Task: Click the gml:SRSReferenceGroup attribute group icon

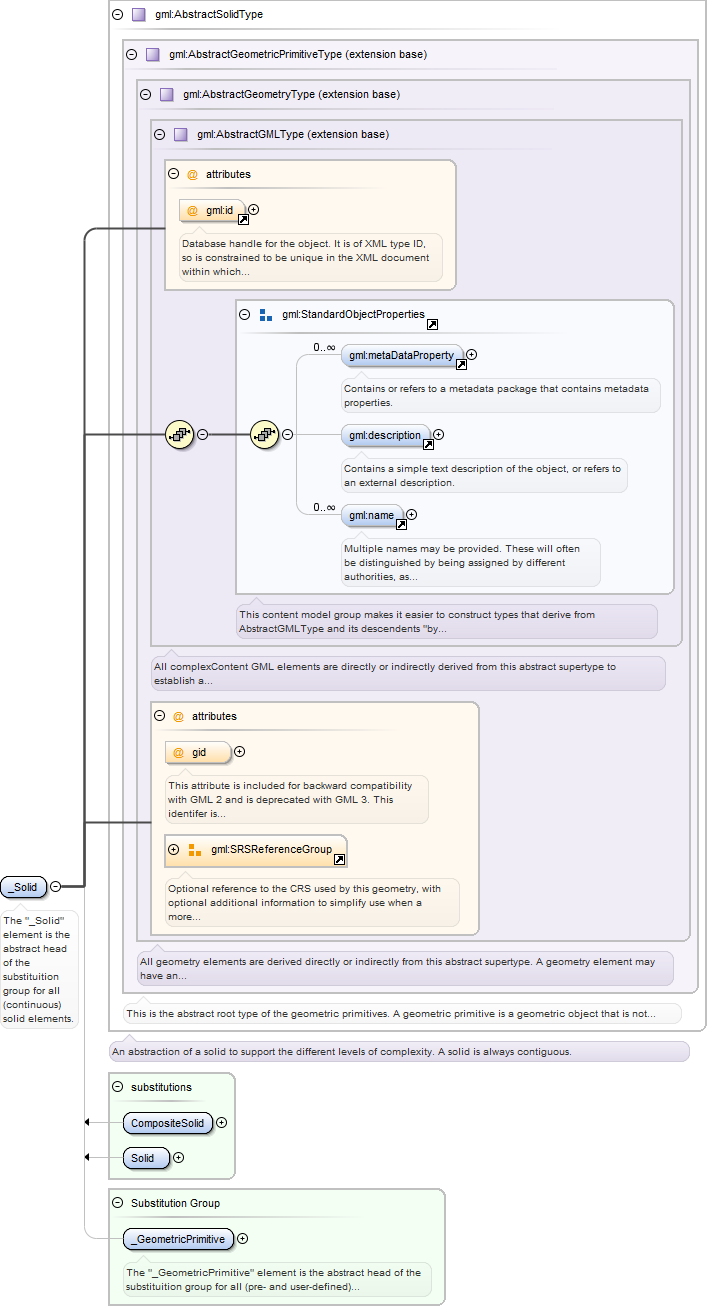Action: click(x=195, y=849)
